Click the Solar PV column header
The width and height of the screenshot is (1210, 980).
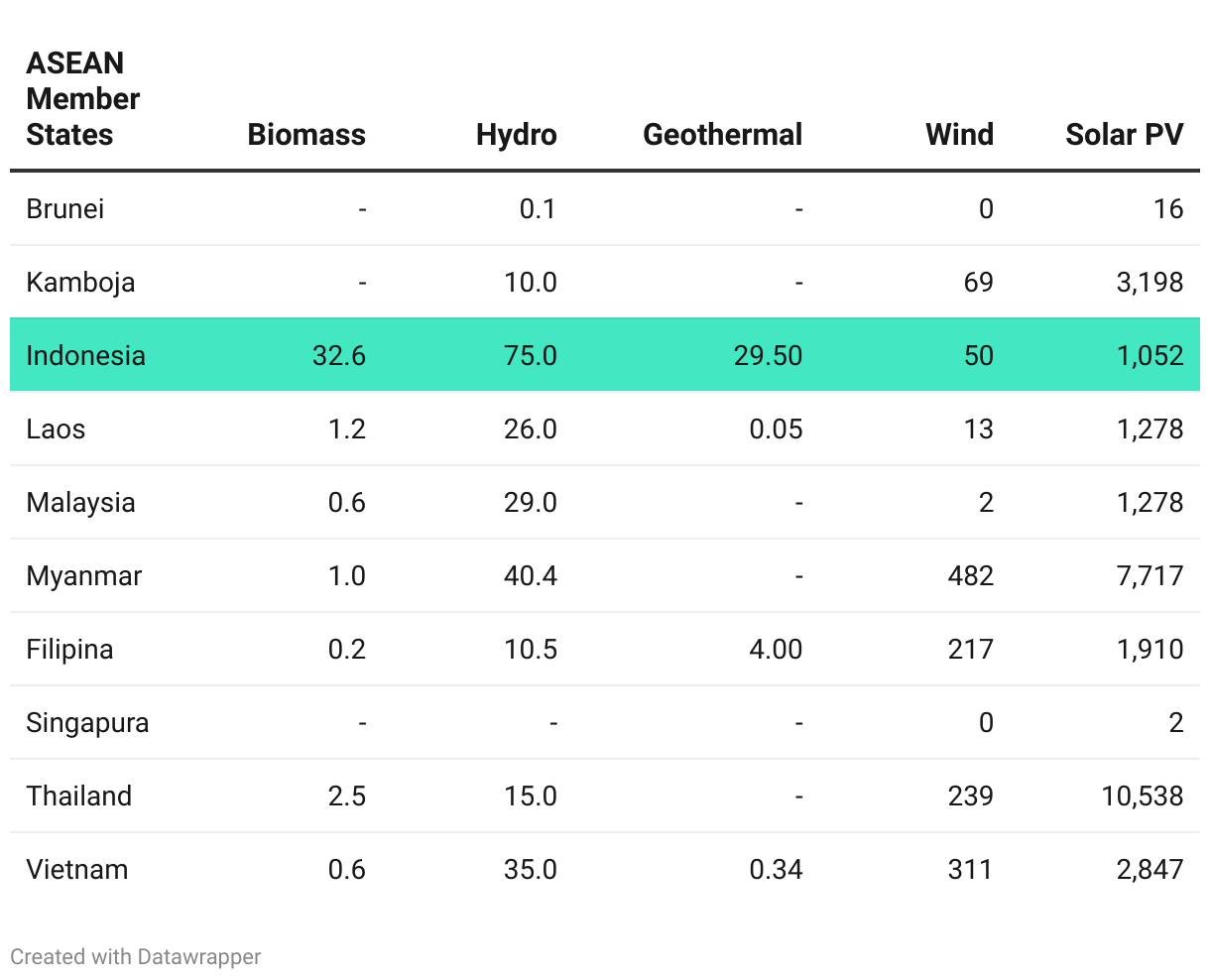(1124, 135)
